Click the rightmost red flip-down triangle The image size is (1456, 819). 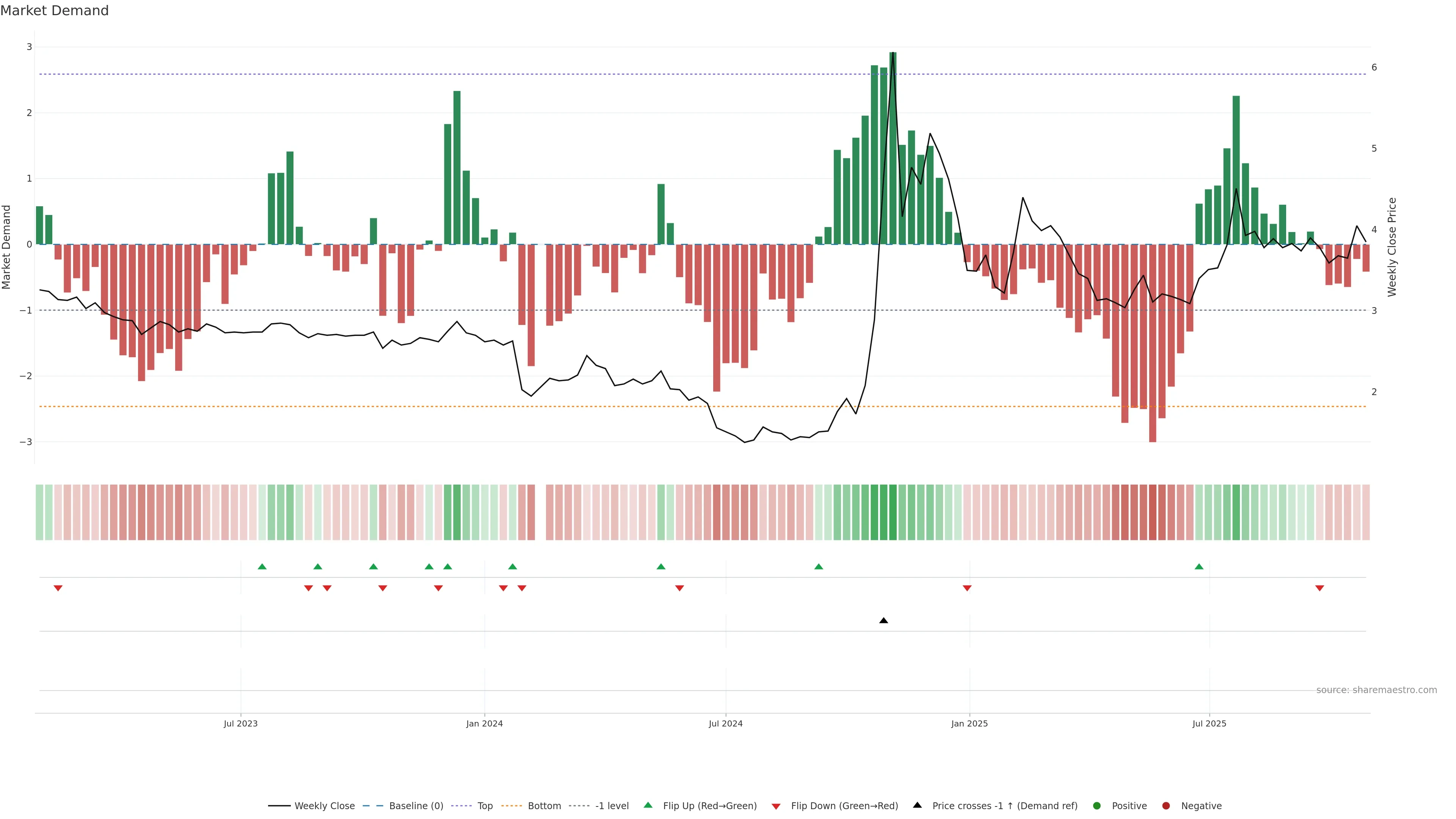click(x=1320, y=588)
